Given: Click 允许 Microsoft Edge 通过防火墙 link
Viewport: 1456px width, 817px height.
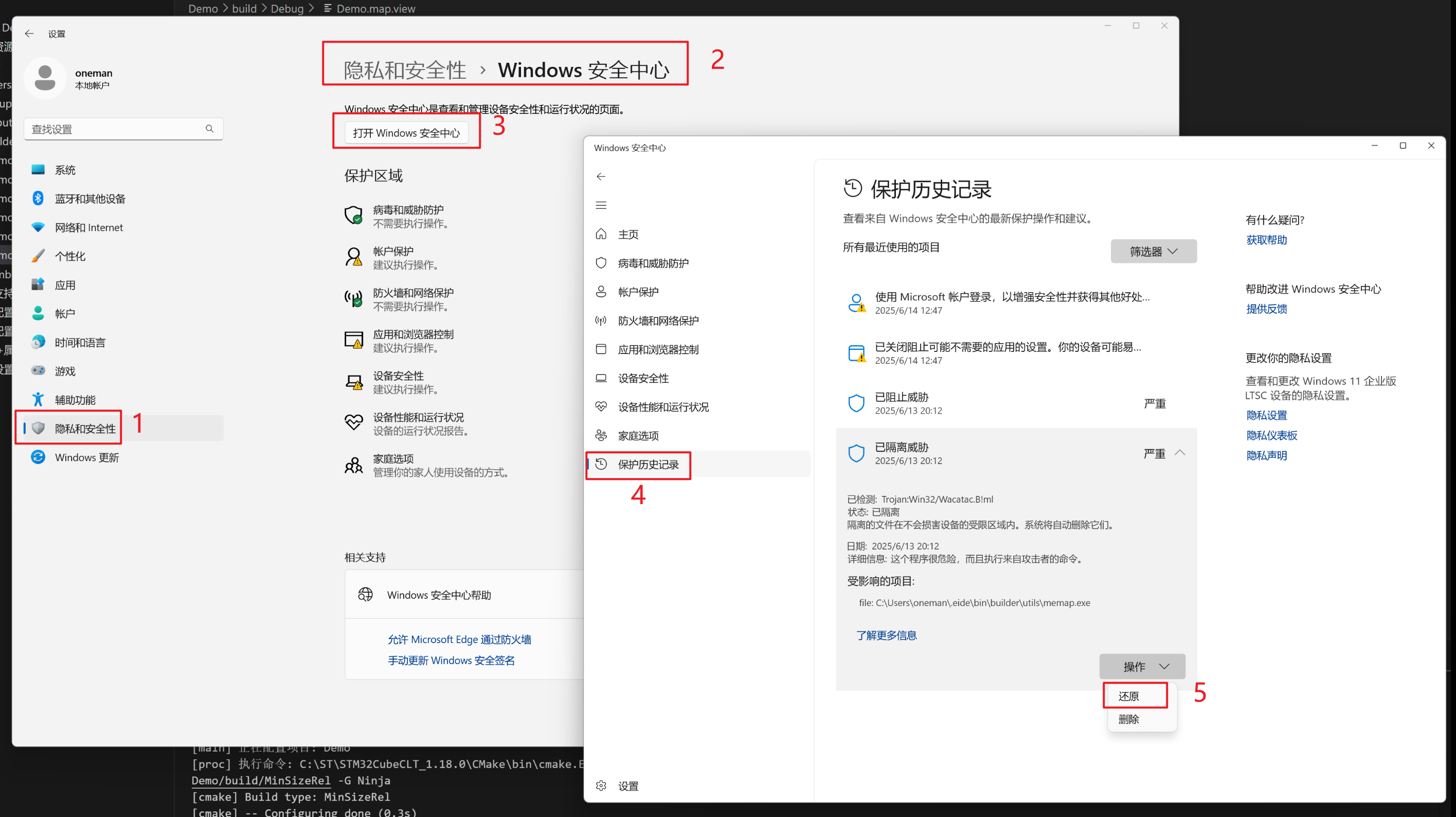Looking at the screenshot, I should [459, 640].
